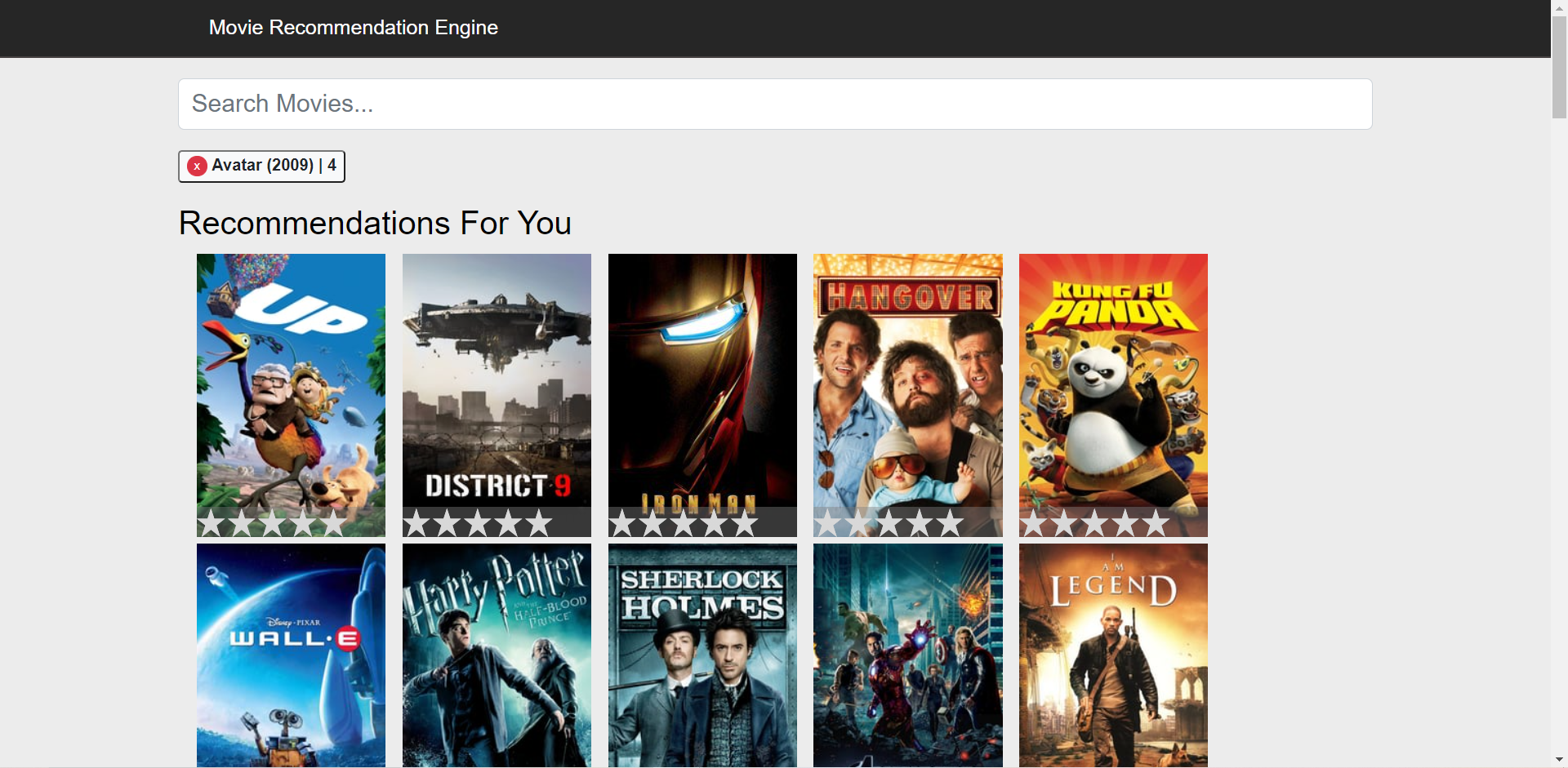Click the vertical scrollbar thumb
Viewport: 1568px width, 768px height.
(1559, 67)
